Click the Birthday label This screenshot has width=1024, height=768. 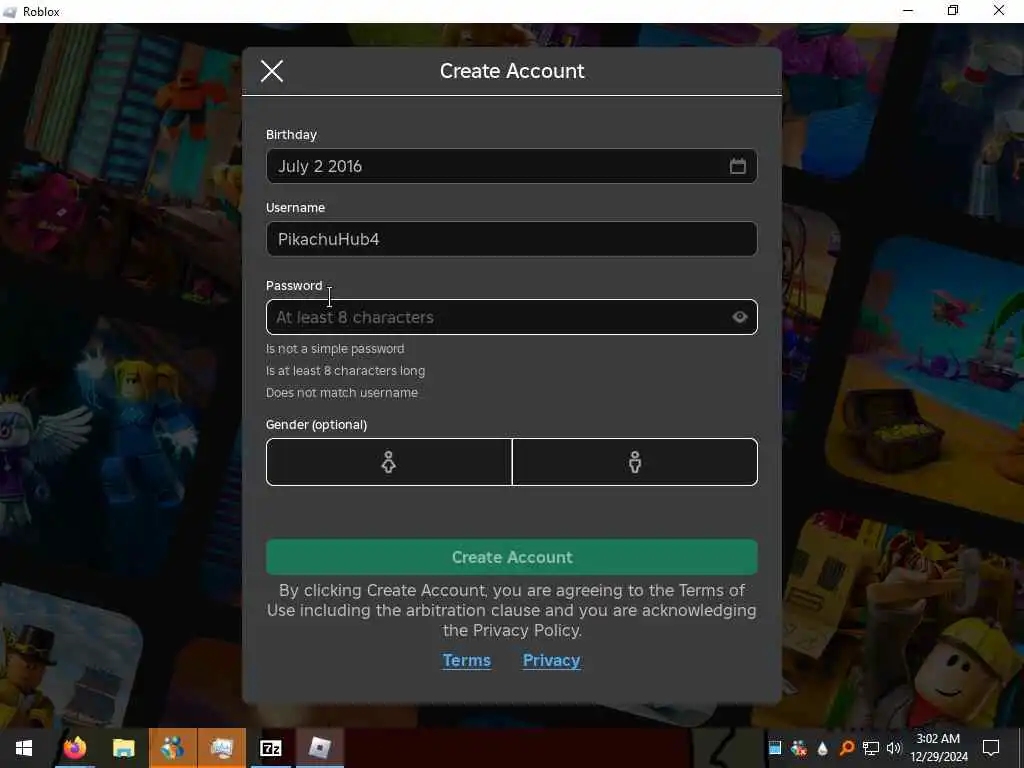click(x=291, y=135)
